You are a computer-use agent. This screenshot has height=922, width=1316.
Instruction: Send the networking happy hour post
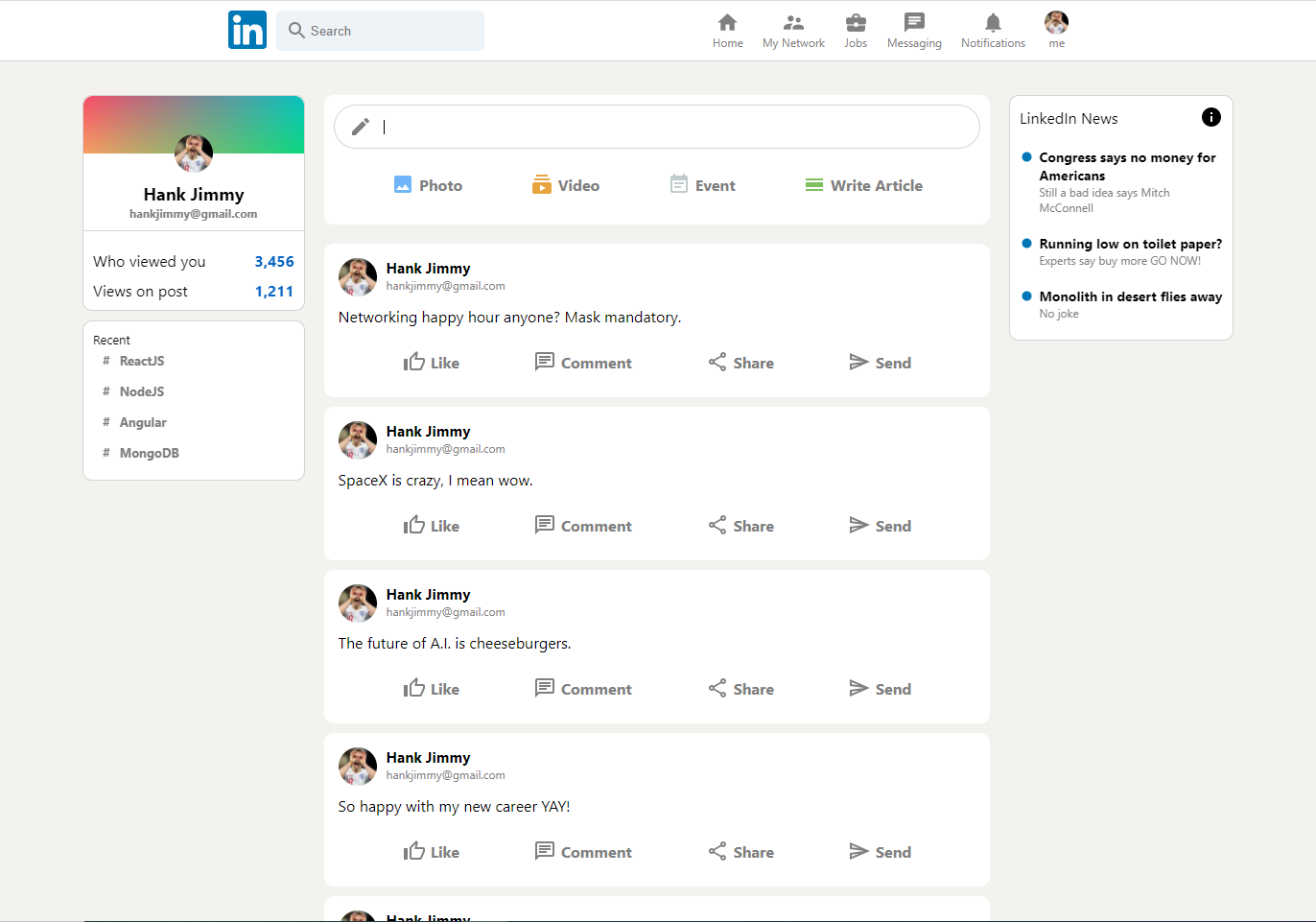coord(880,363)
